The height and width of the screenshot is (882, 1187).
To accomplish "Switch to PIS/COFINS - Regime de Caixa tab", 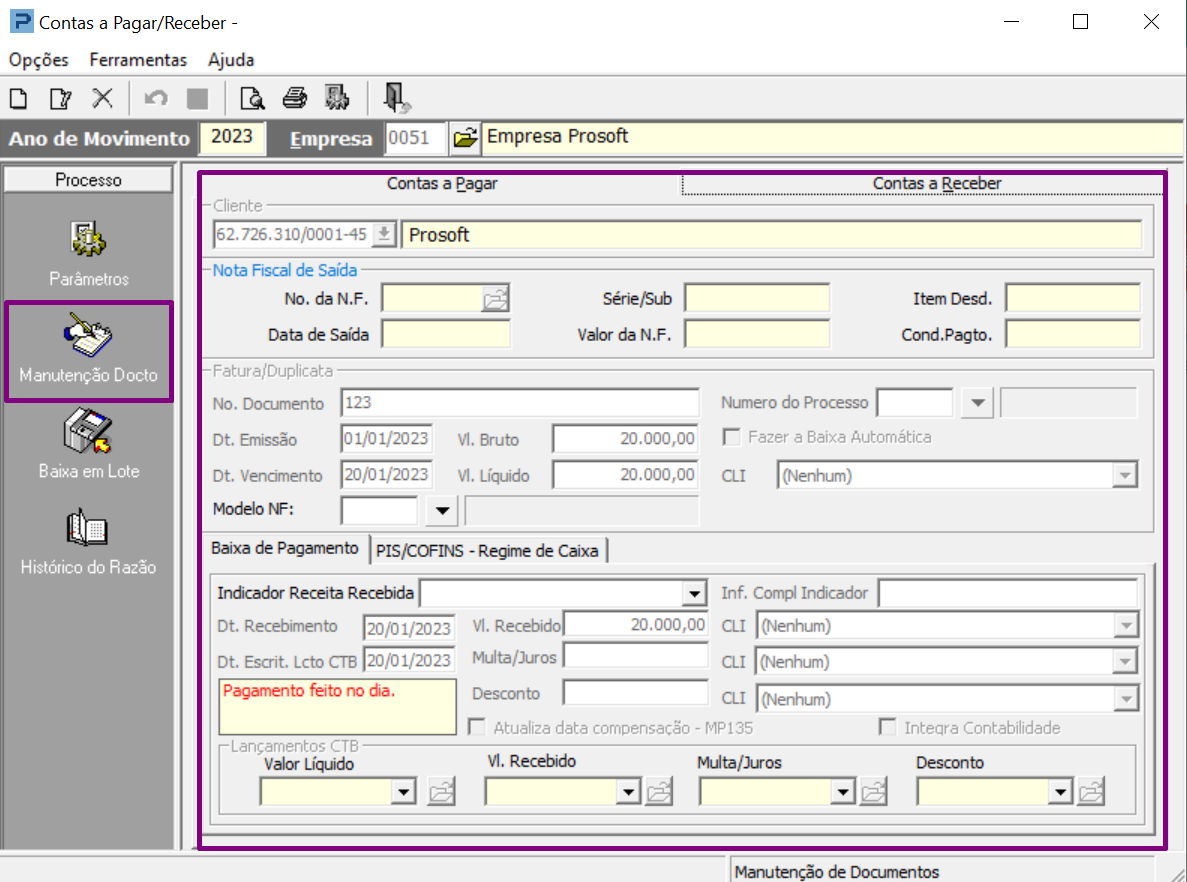I will (x=487, y=550).
